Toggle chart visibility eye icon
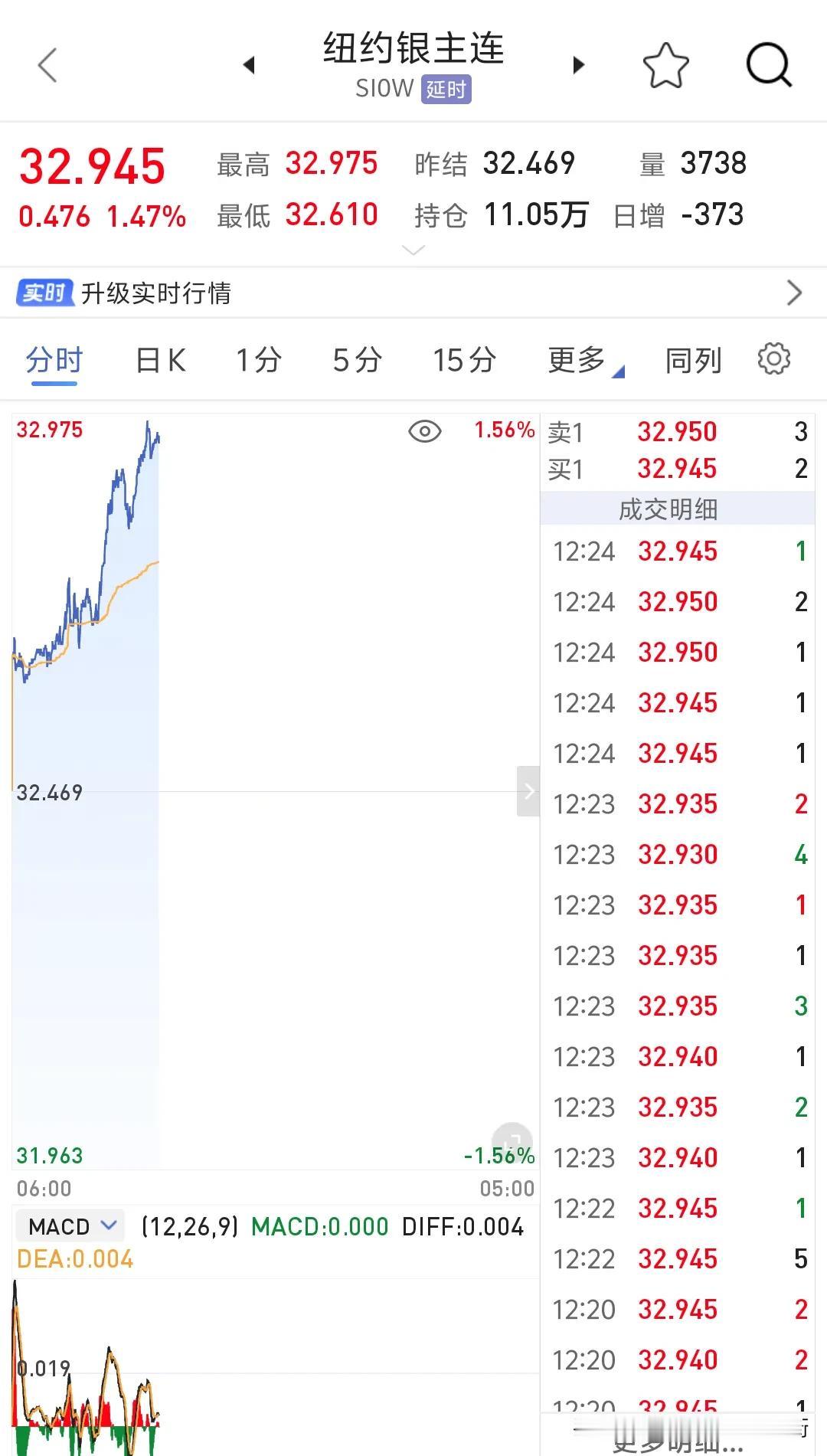Viewport: 827px width, 1456px height. 424,431
